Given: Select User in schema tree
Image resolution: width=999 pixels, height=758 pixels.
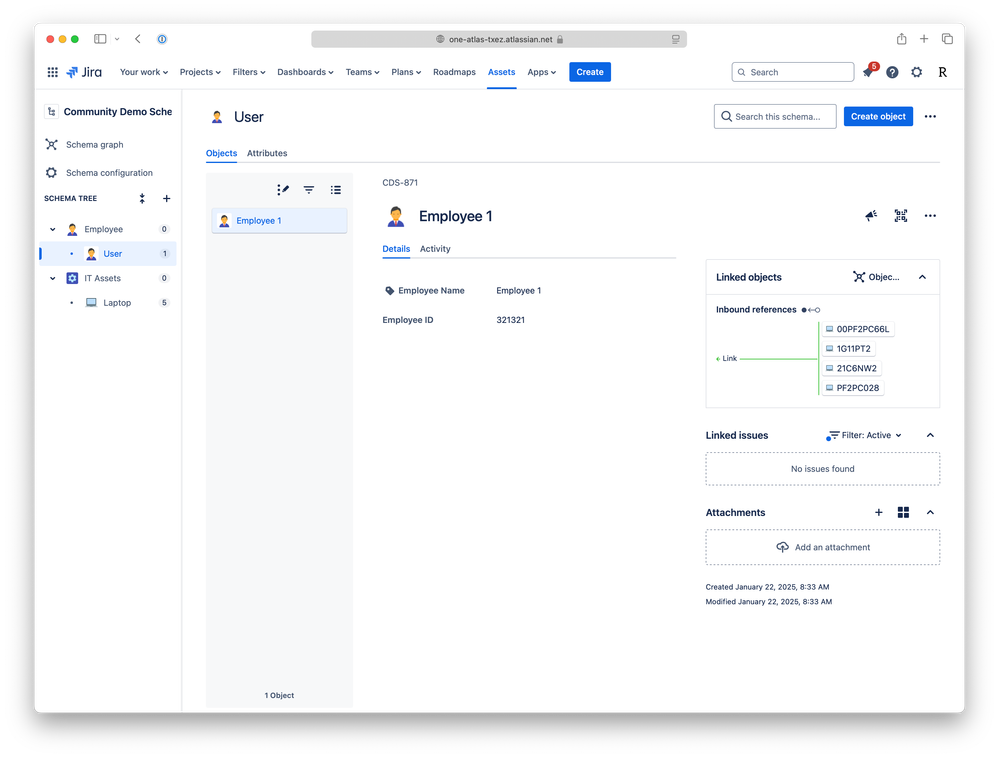Looking at the screenshot, I should (x=108, y=254).
